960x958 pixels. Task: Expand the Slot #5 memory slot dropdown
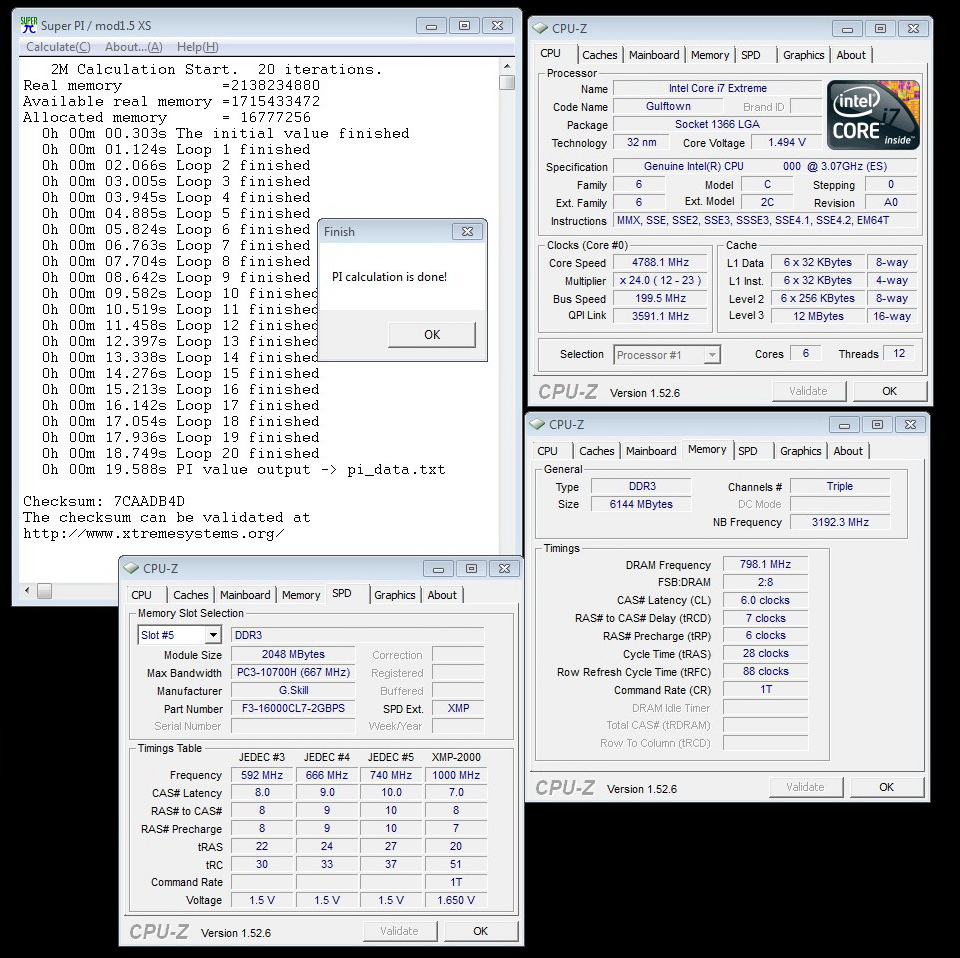[x=212, y=635]
